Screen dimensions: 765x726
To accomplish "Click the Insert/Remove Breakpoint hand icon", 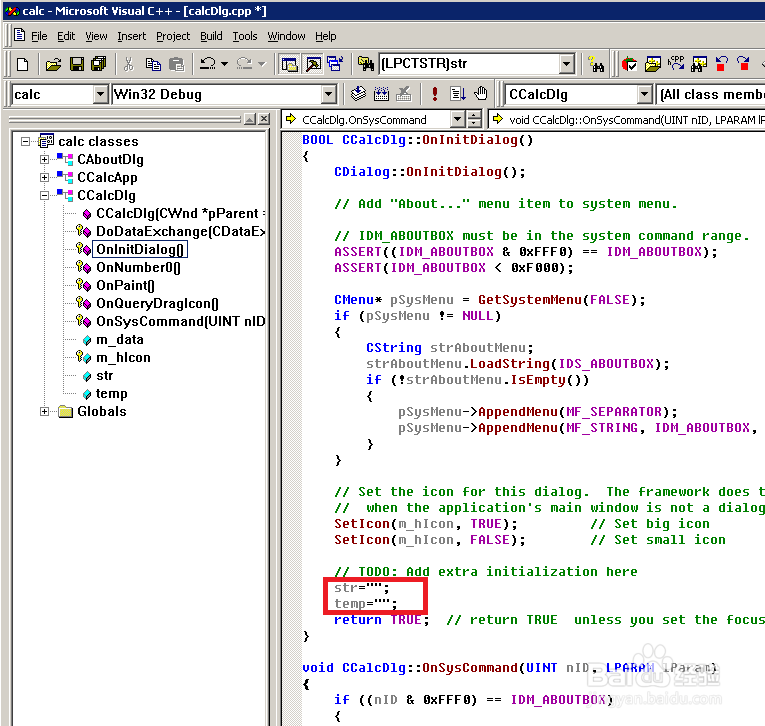I will 481,94.
